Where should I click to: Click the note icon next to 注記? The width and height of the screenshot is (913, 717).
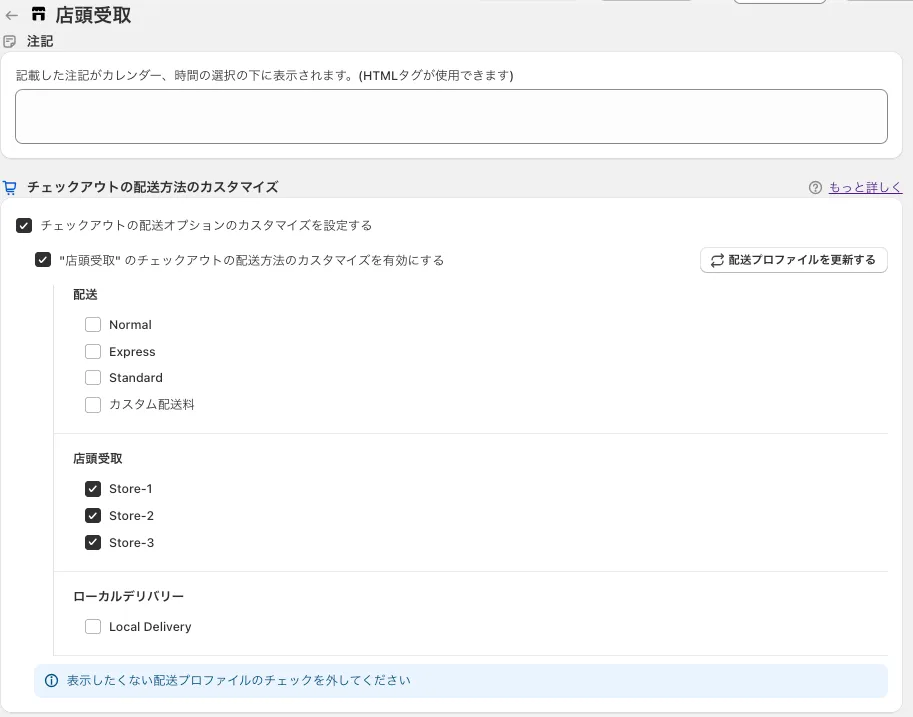pyautogui.click(x=10, y=42)
